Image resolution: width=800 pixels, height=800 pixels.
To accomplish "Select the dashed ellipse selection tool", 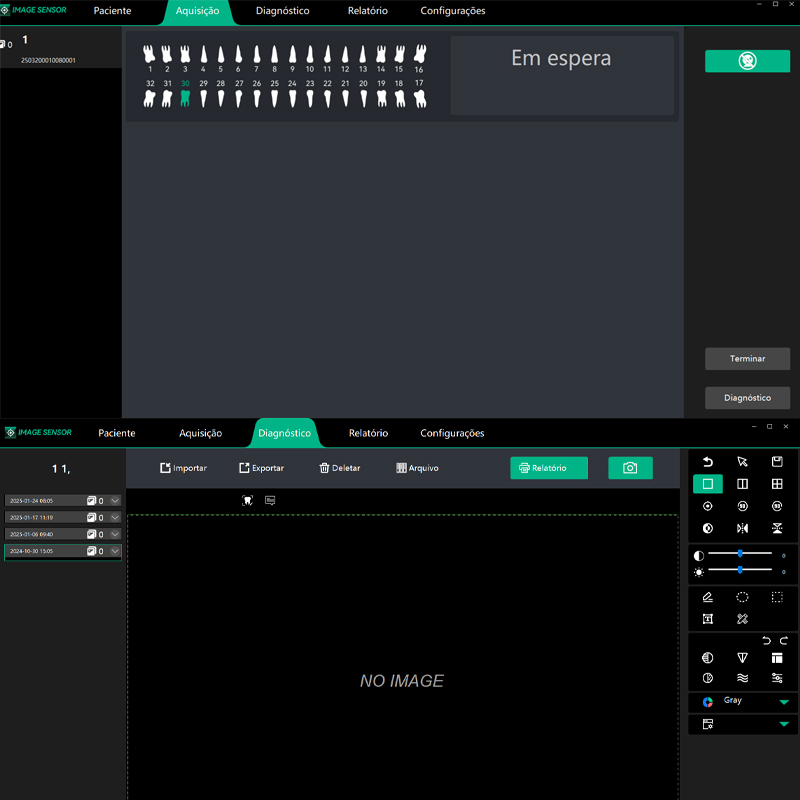I will 742,597.
